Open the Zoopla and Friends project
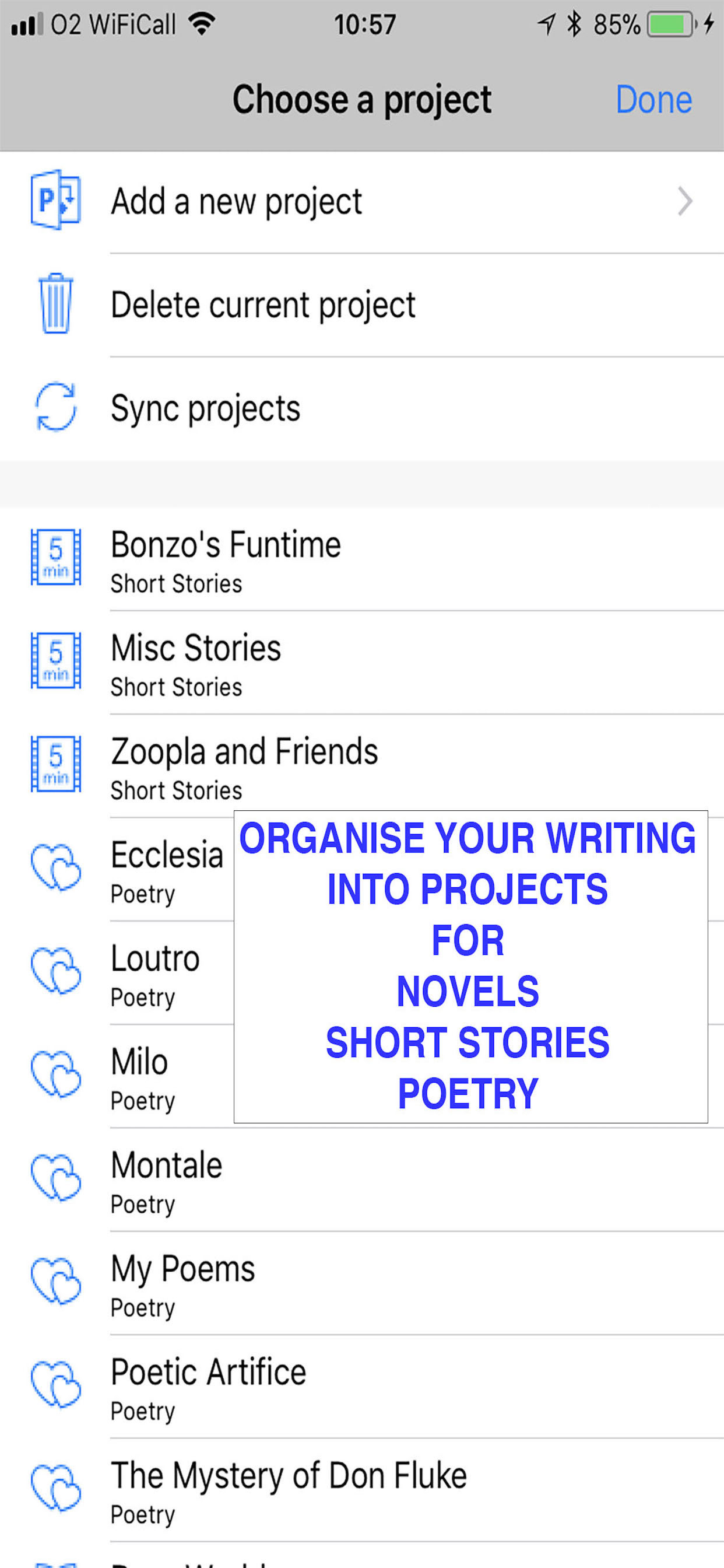Image resolution: width=724 pixels, height=1568 pixels. pyautogui.click(x=362, y=766)
